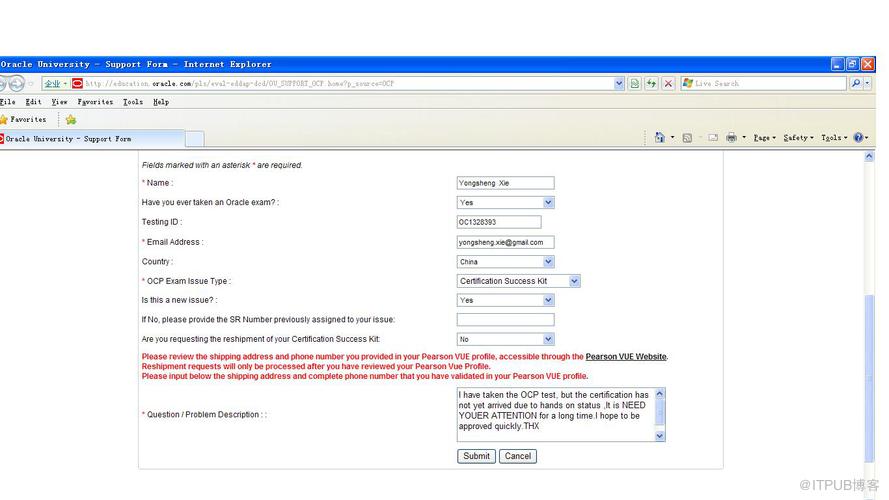Follow the Pearson VUE Website link
Viewport: 889px width, 500px height.
pyautogui.click(x=626, y=357)
